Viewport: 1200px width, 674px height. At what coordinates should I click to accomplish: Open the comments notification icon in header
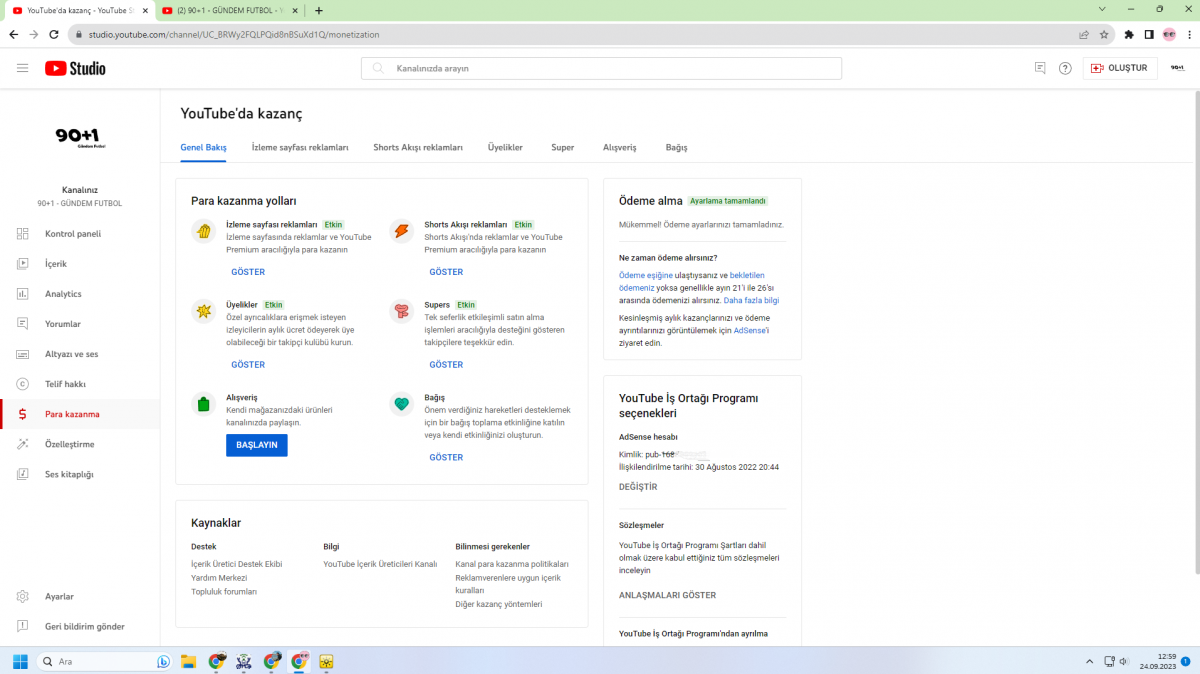pos(1040,68)
